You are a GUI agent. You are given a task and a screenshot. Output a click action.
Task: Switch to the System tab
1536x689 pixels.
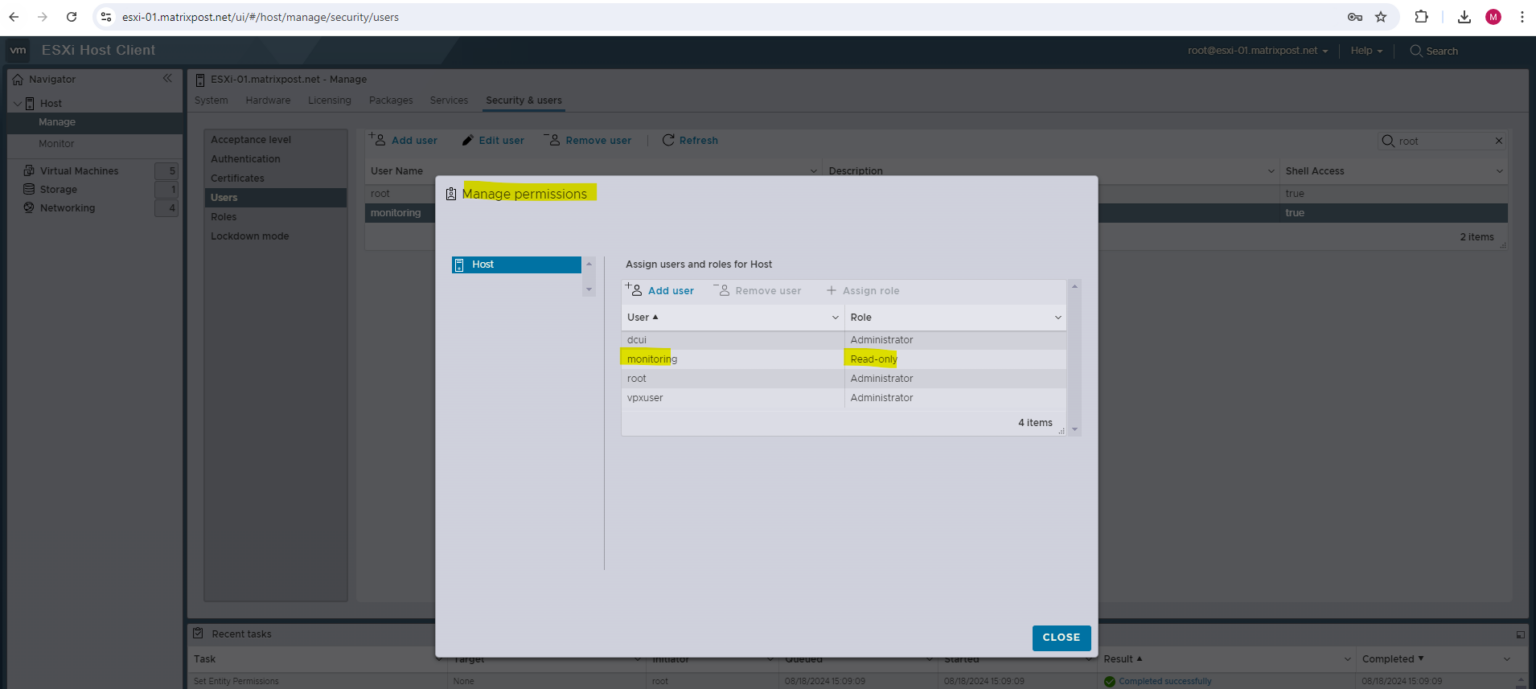[211, 100]
